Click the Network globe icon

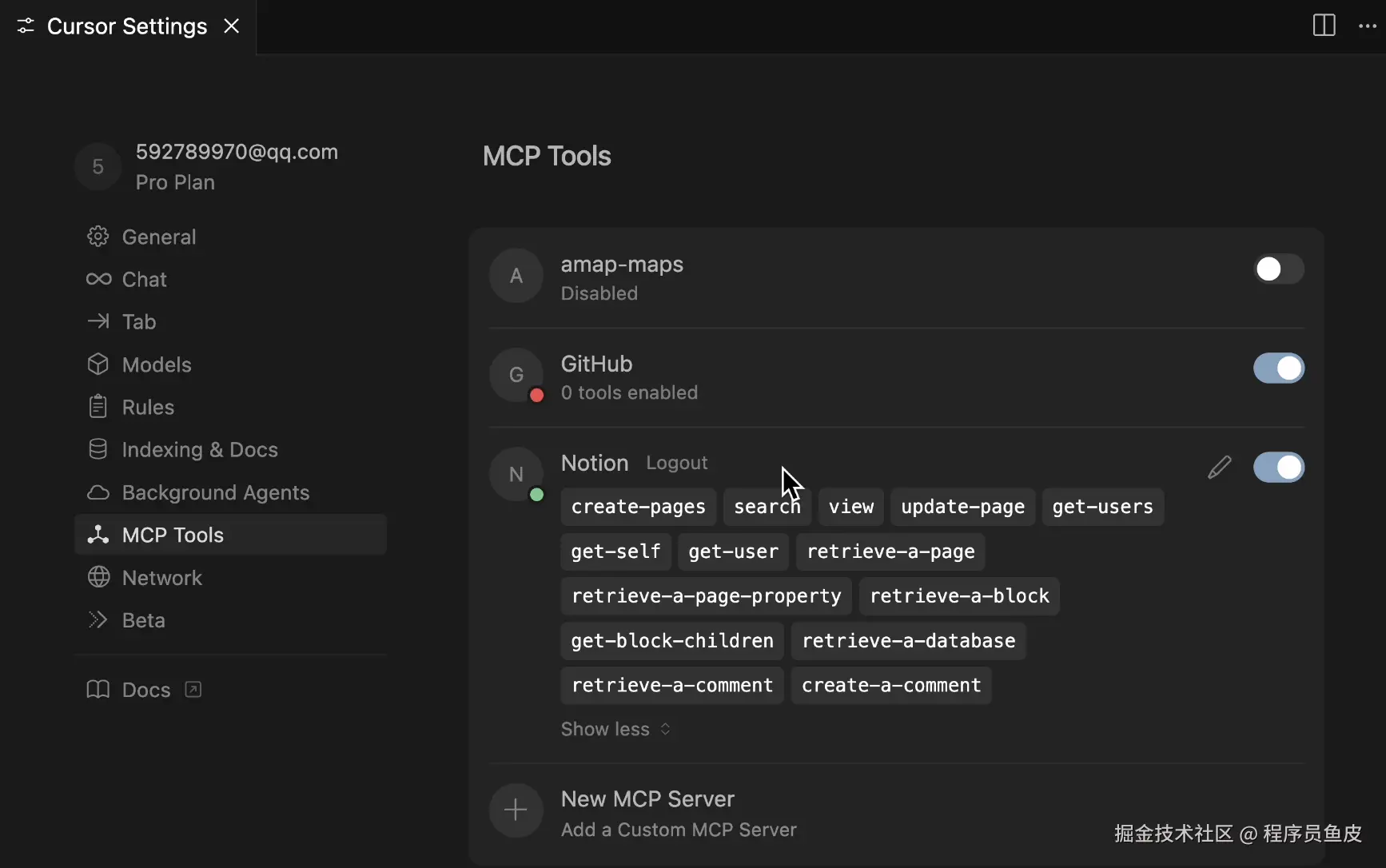pos(98,577)
